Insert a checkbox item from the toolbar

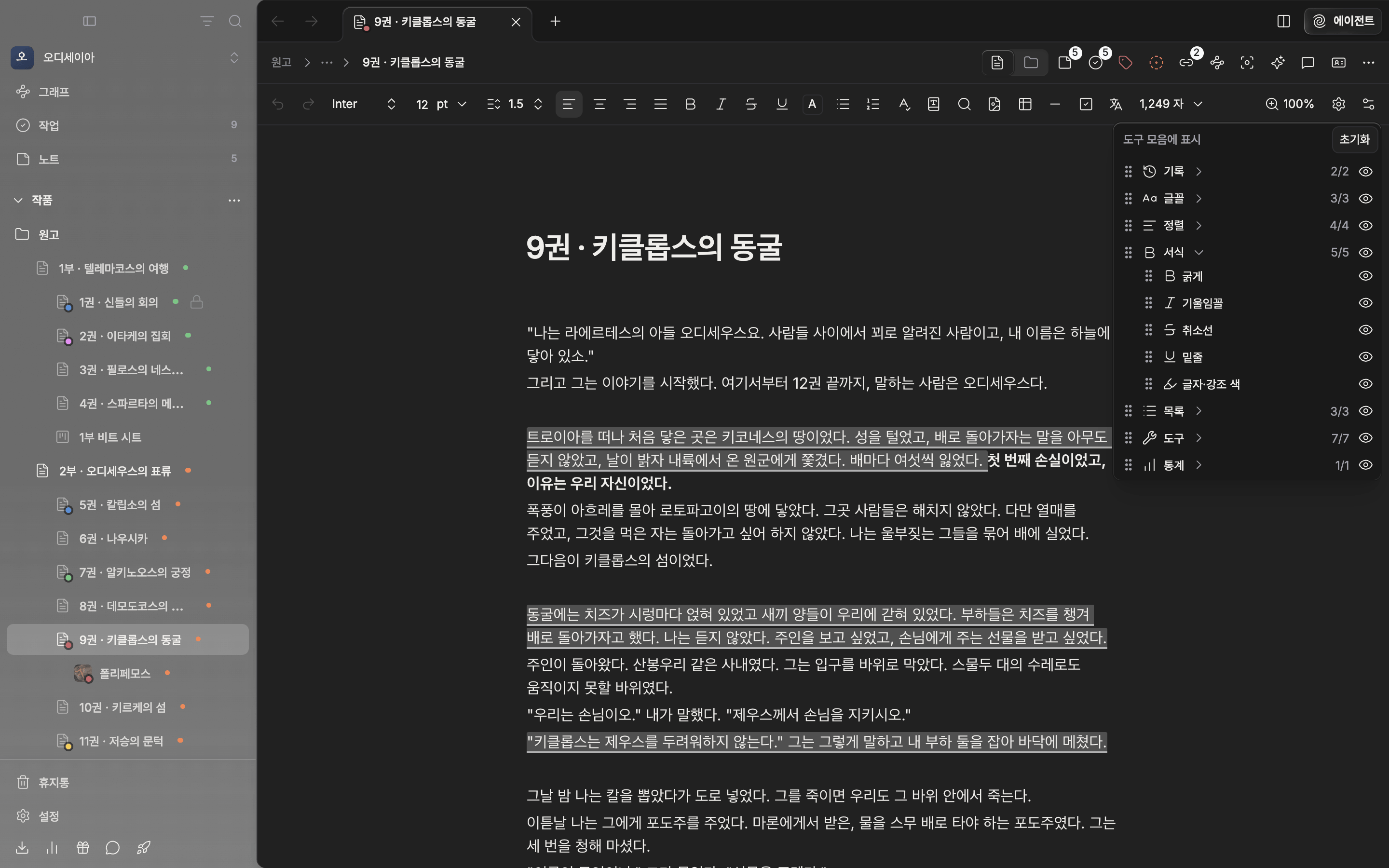[x=1086, y=104]
